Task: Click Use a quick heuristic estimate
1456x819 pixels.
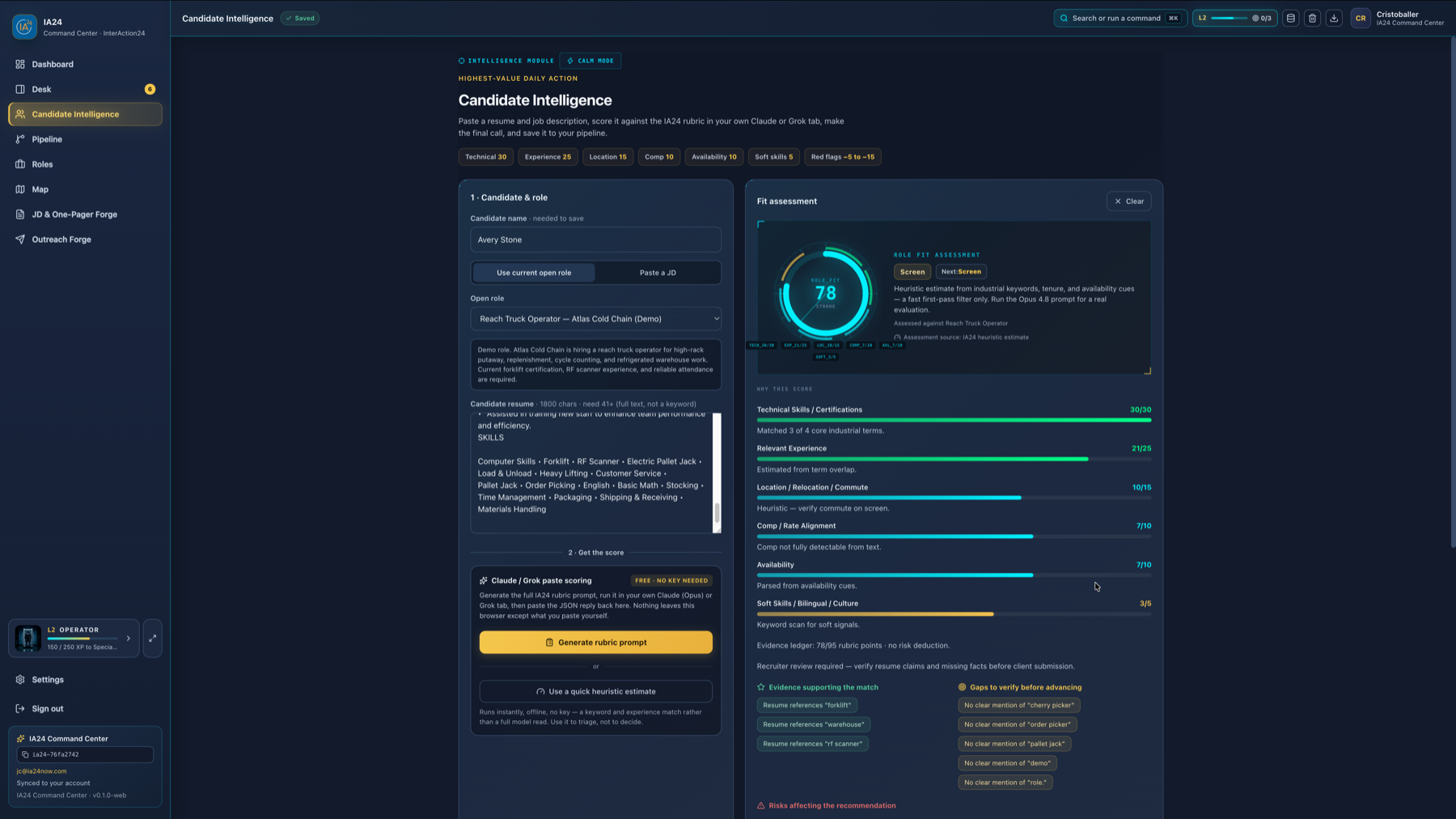Action: tap(596, 692)
